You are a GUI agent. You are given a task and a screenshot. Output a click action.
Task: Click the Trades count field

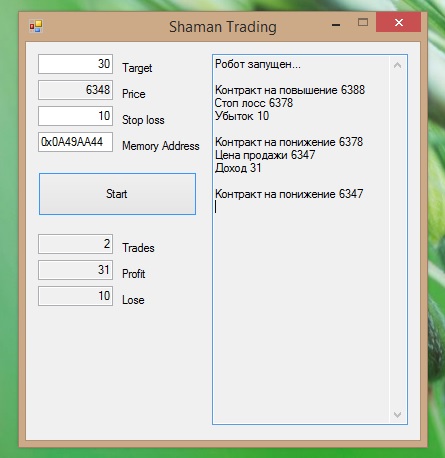click(76, 244)
